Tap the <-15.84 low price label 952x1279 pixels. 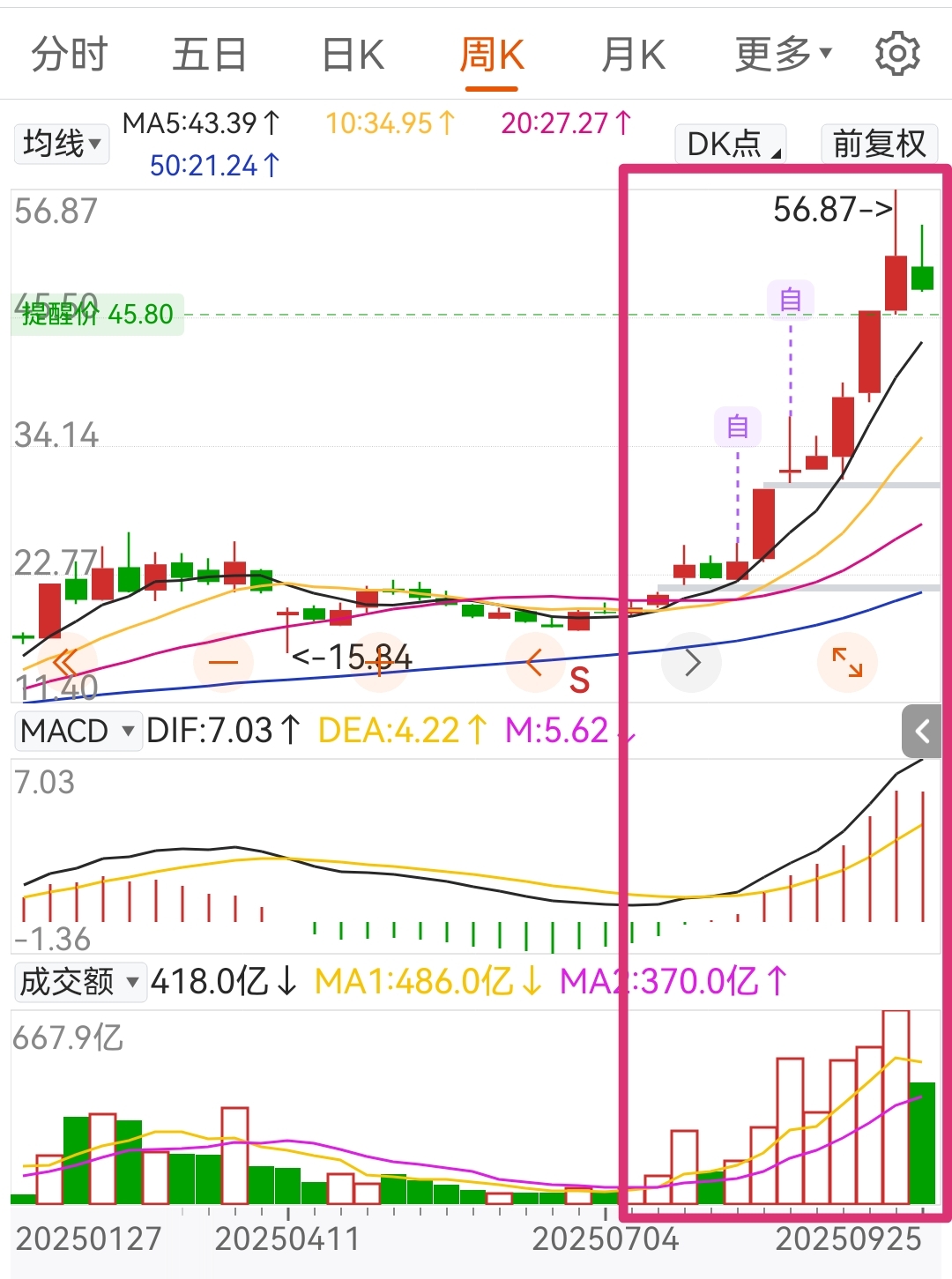(x=352, y=657)
